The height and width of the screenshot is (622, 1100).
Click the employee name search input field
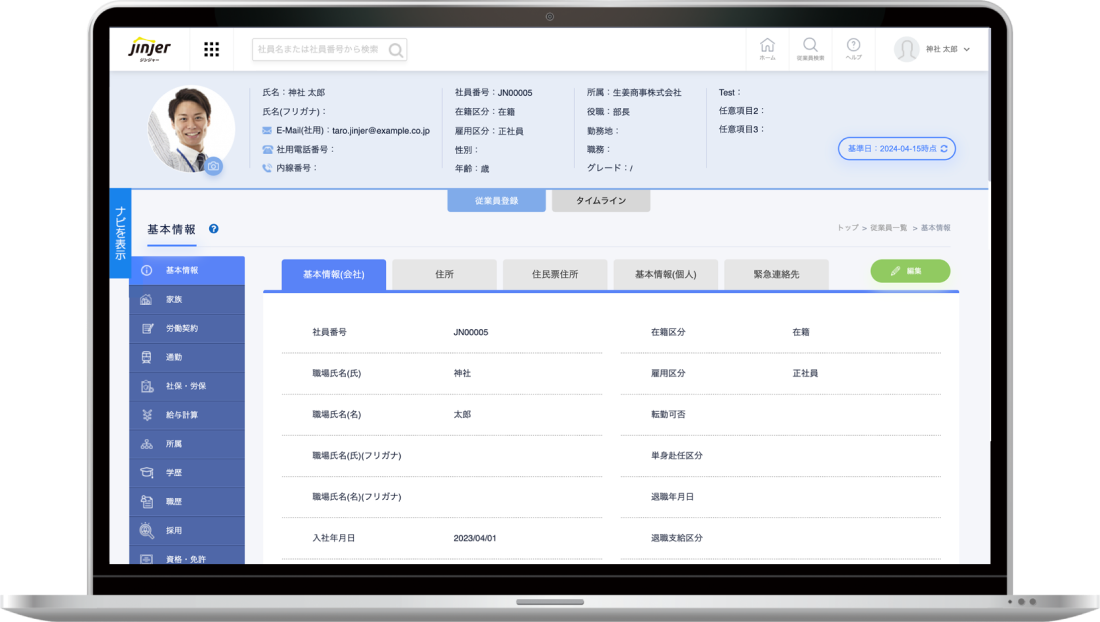(318, 49)
